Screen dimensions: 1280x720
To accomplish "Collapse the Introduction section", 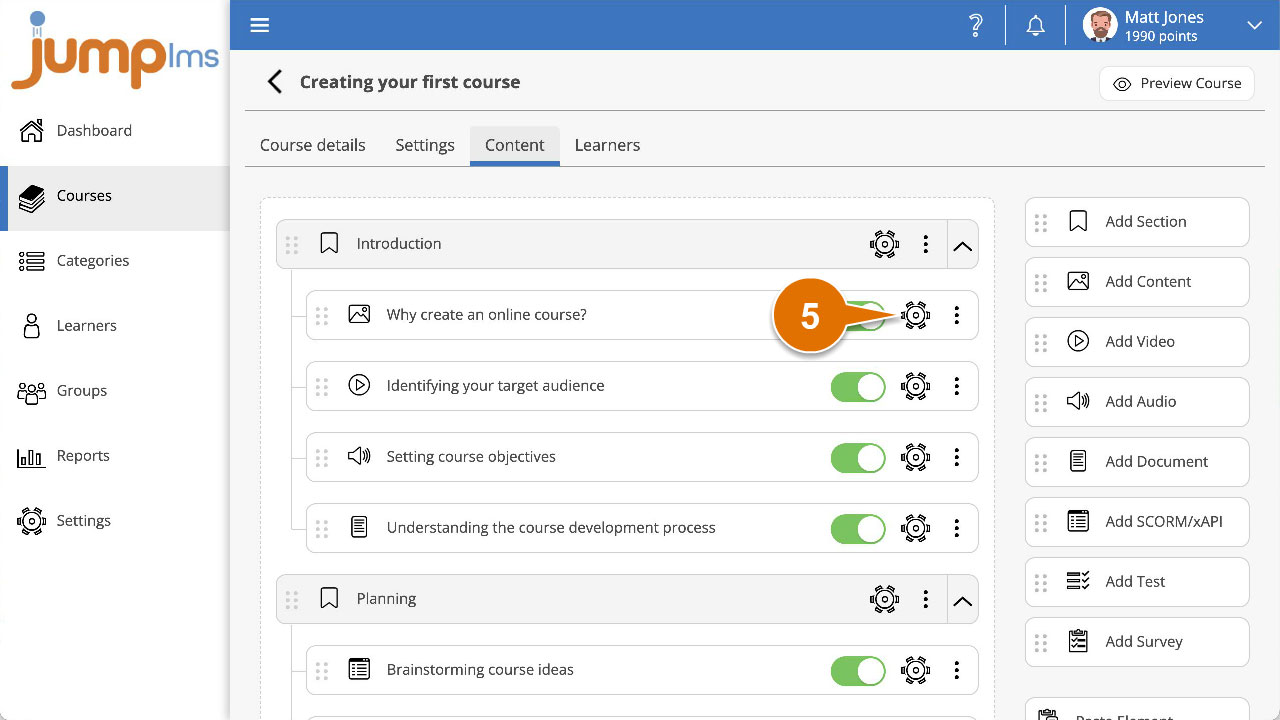I will [x=963, y=244].
